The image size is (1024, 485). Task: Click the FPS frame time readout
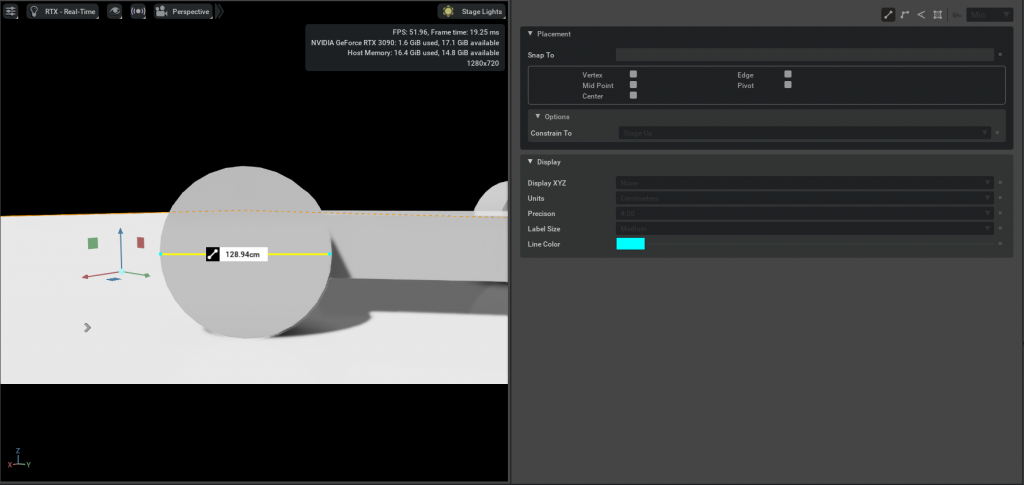pyautogui.click(x=445, y=31)
